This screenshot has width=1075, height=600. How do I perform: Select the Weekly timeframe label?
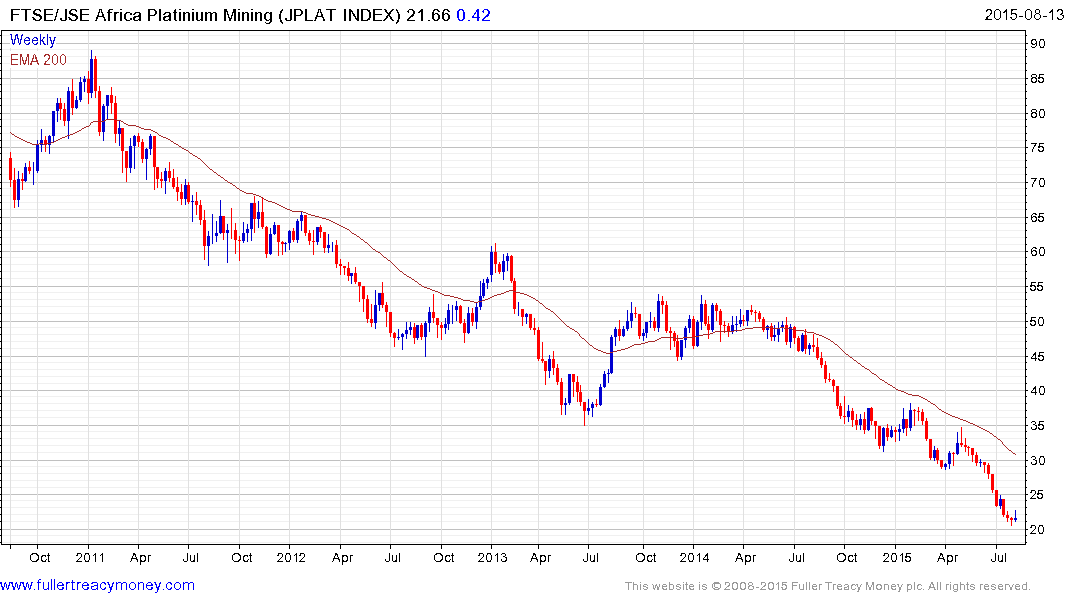[33, 40]
